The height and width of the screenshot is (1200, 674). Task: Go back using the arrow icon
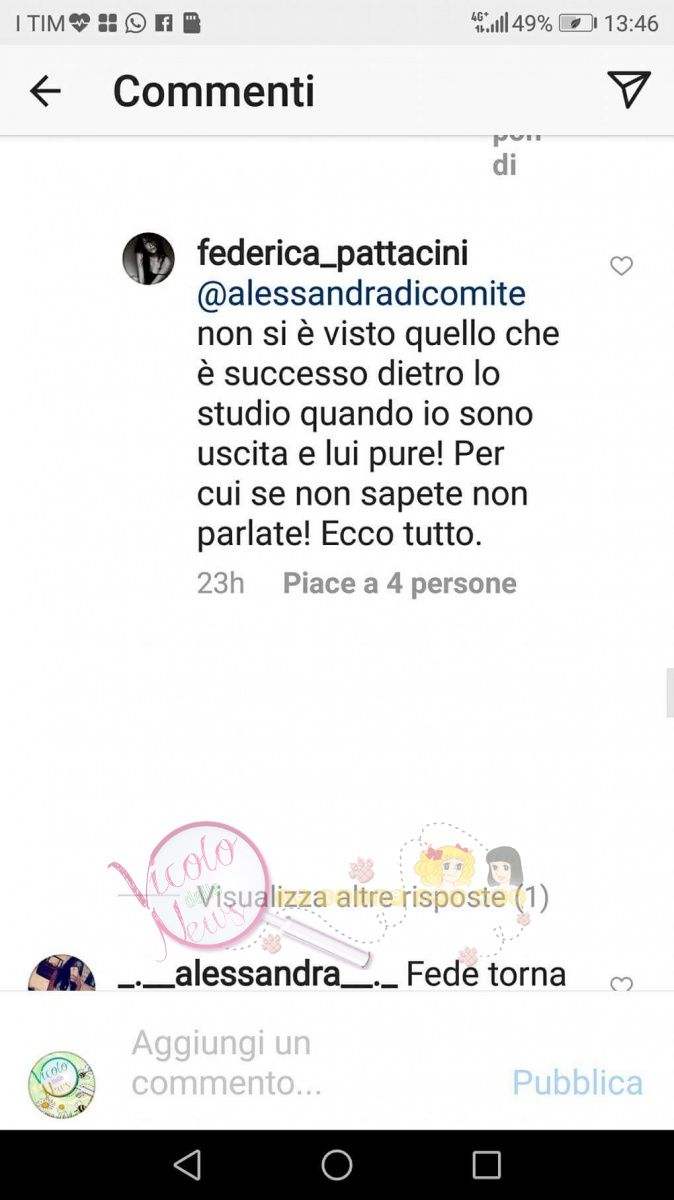[45, 91]
